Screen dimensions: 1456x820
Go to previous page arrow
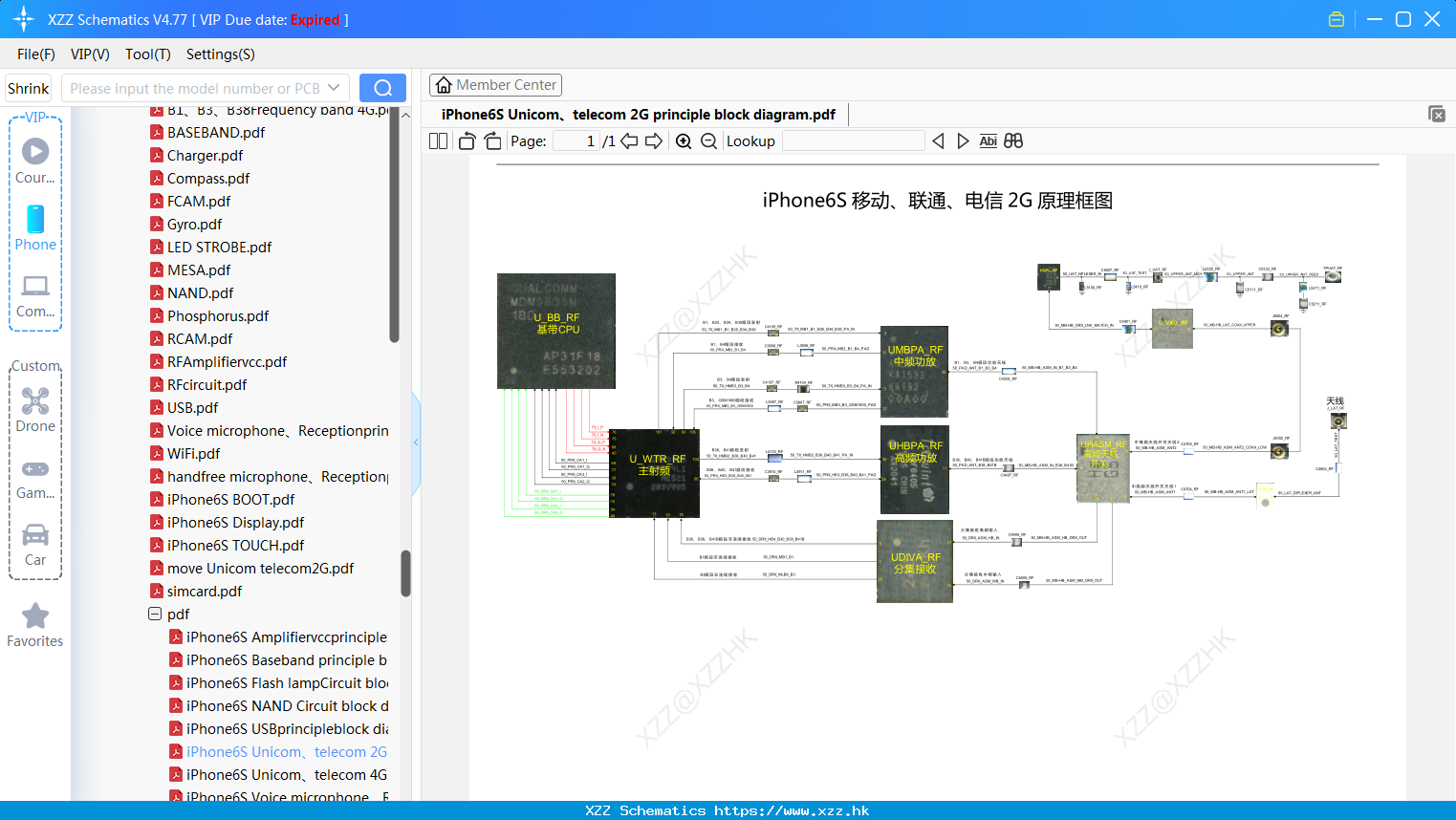(x=629, y=140)
